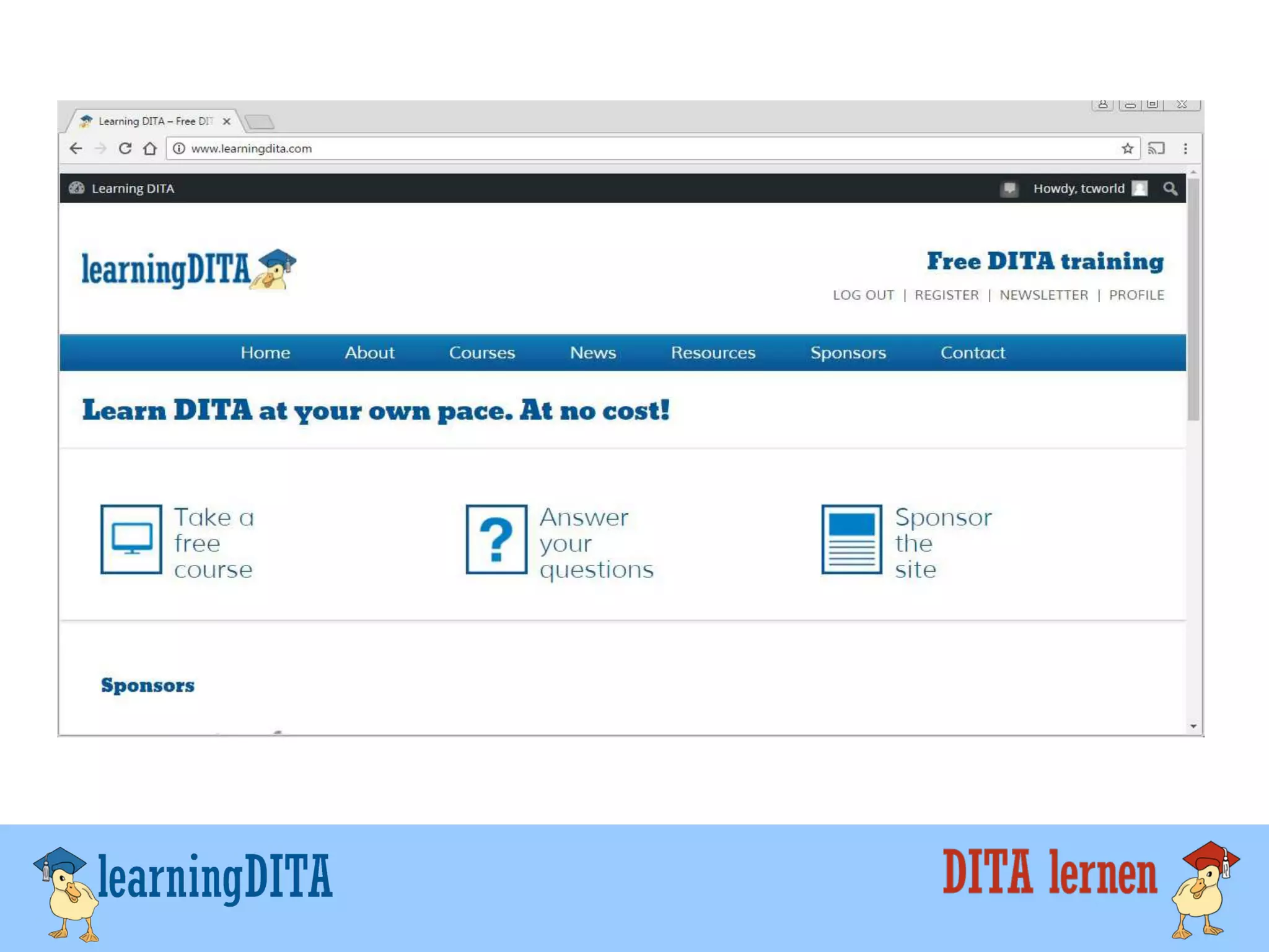Open the Resources menu item
Image resolution: width=1269 pixels, height=952 pixels.
(713, 352)
